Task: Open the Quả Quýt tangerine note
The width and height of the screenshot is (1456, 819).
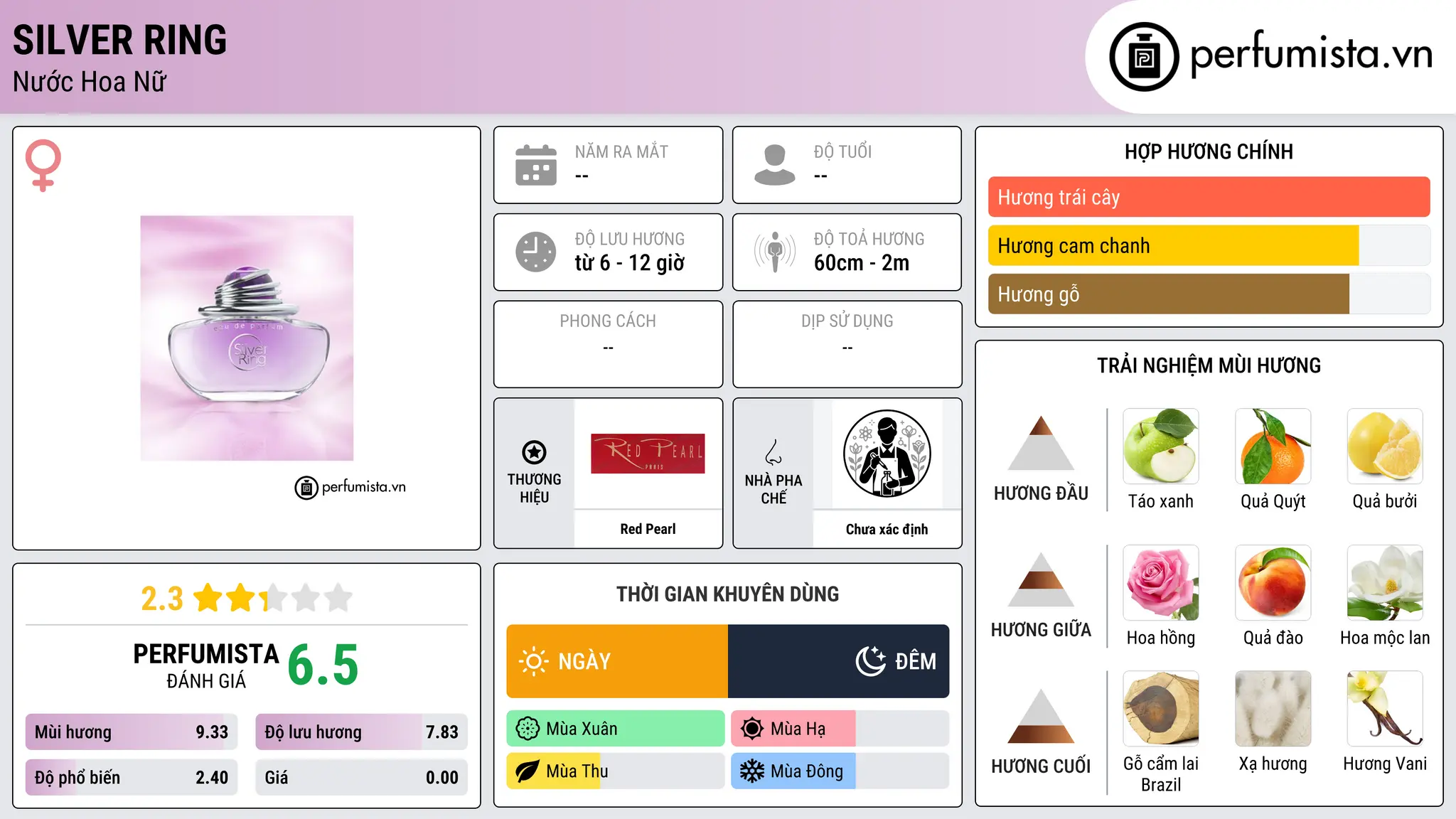Action: coord(1273,459)
